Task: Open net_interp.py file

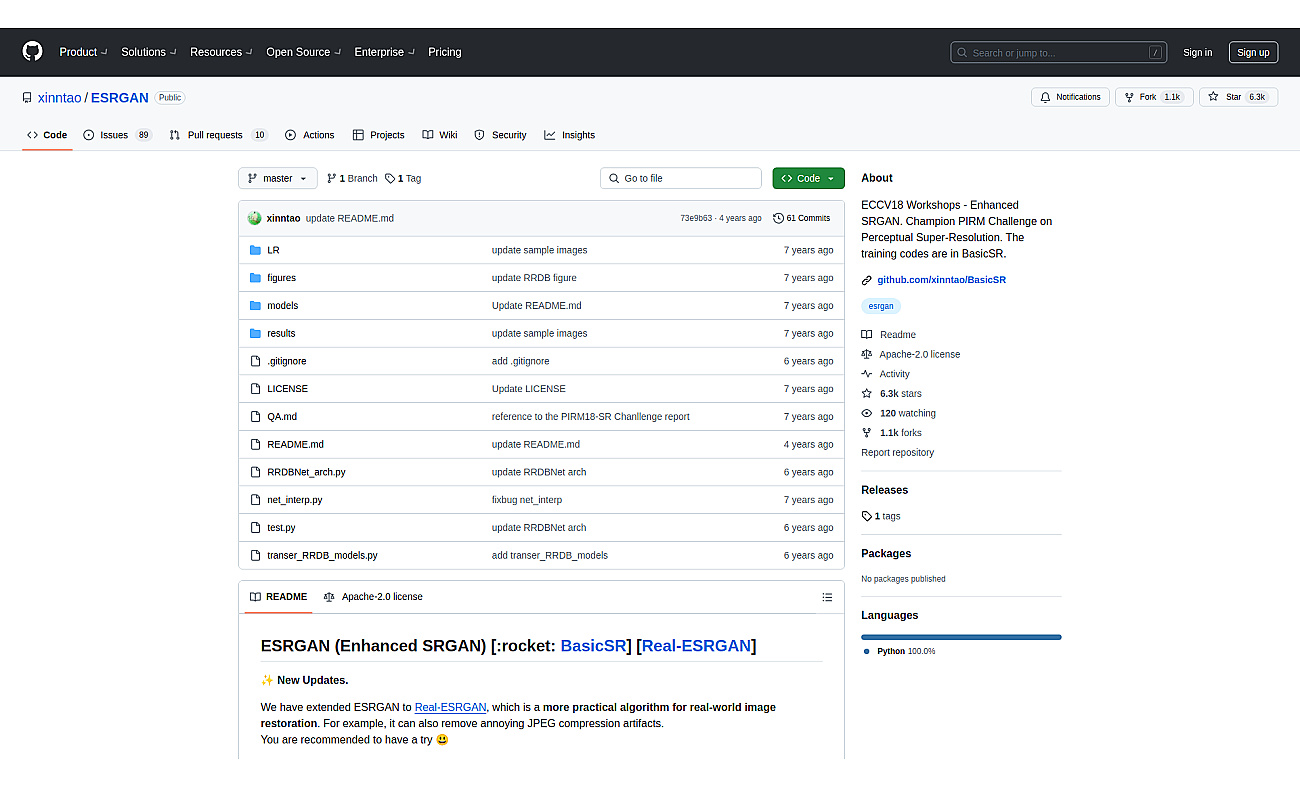Action: (x=294, y=500)
